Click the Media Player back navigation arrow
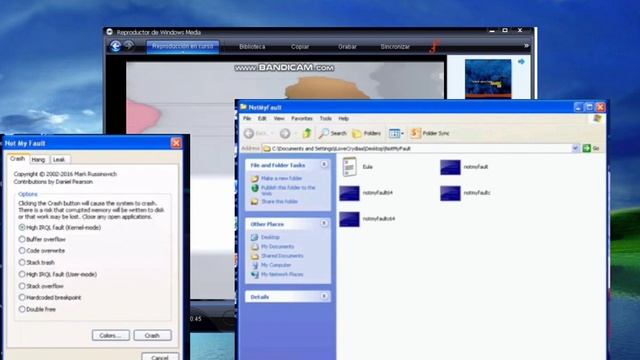Viewport: 640px width, 360px height. pos(116,46)
